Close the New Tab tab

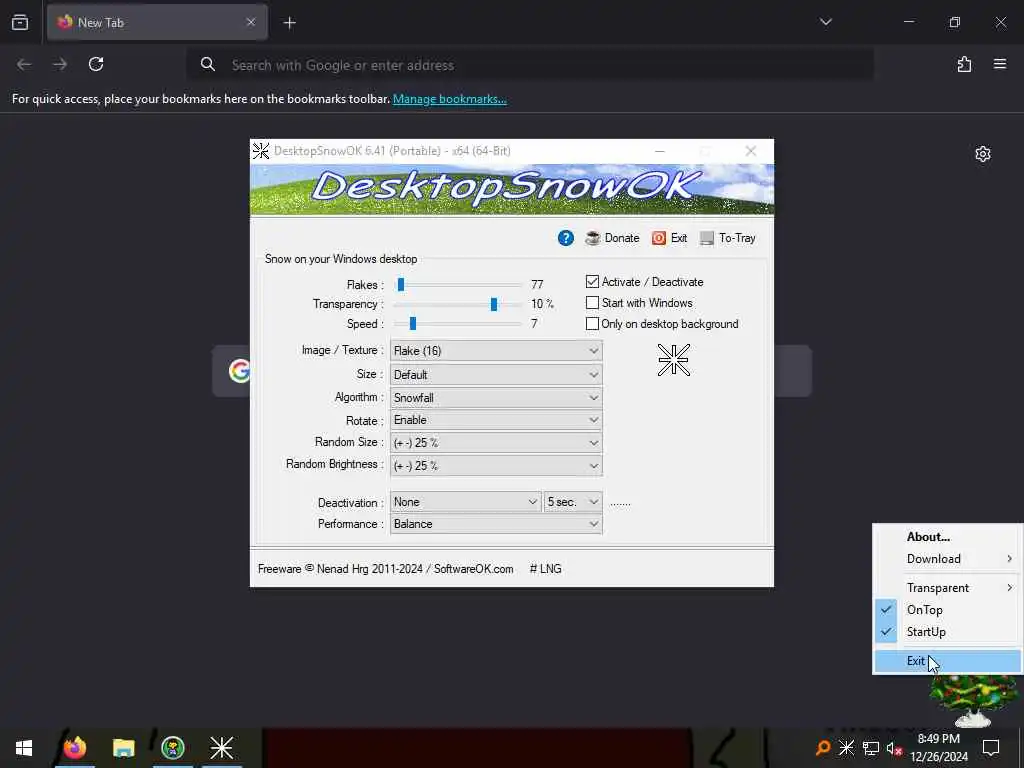point(251,22)
